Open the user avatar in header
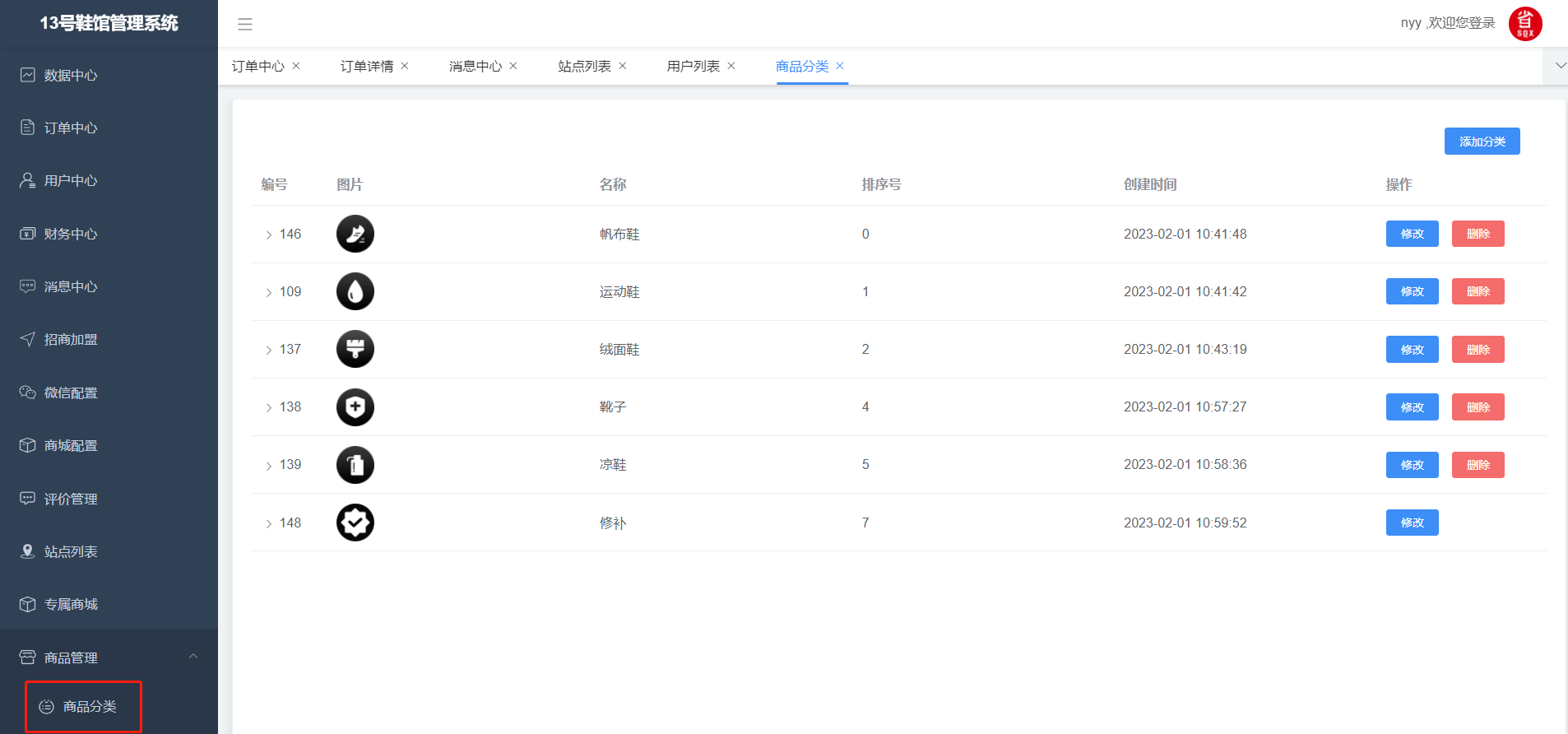1568x734 pixels. click(x=1524, y=24)
